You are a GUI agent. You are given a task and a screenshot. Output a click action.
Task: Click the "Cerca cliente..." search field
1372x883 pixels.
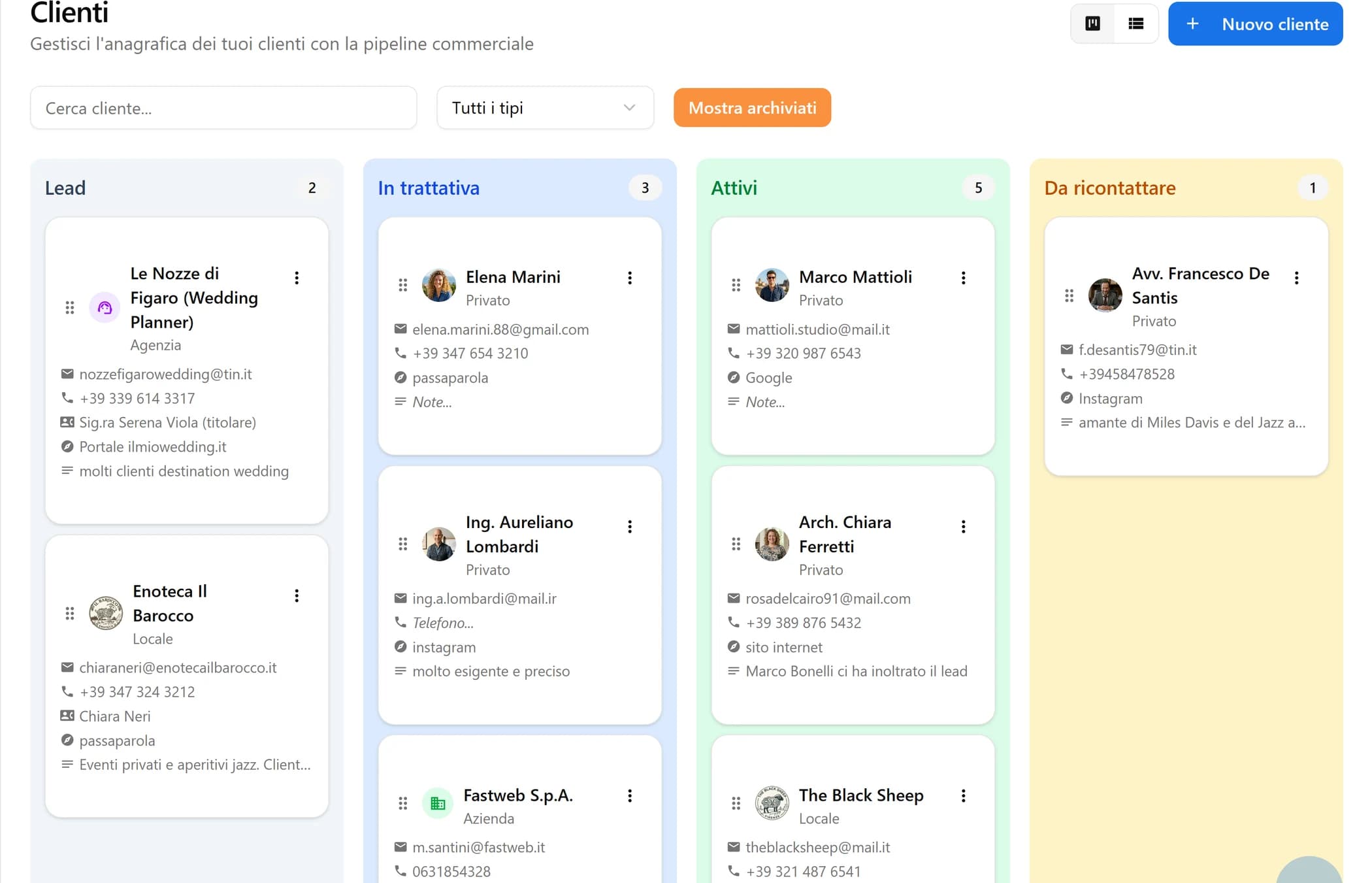click(x=223, y=108)
